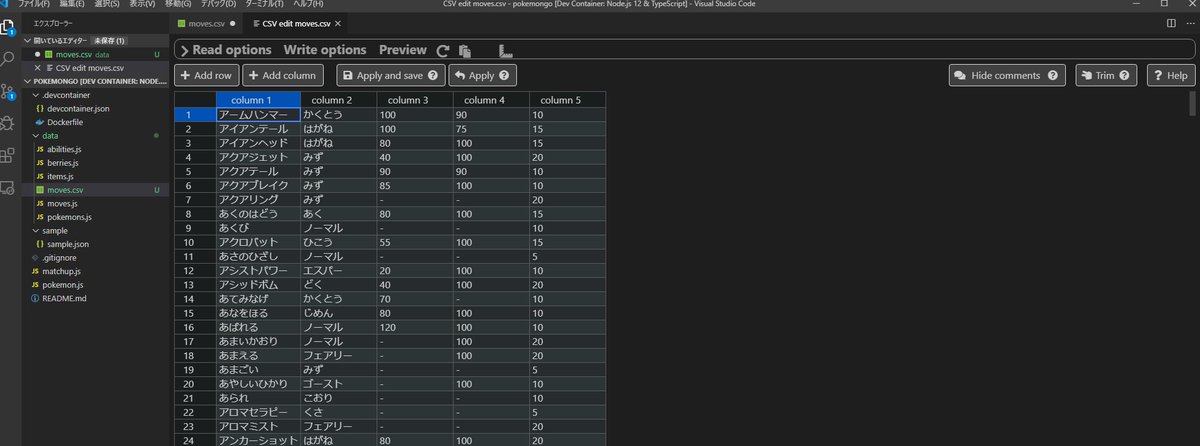Open the 選択(S) menu
1200x446 pixels.
(x=107, y=4)
